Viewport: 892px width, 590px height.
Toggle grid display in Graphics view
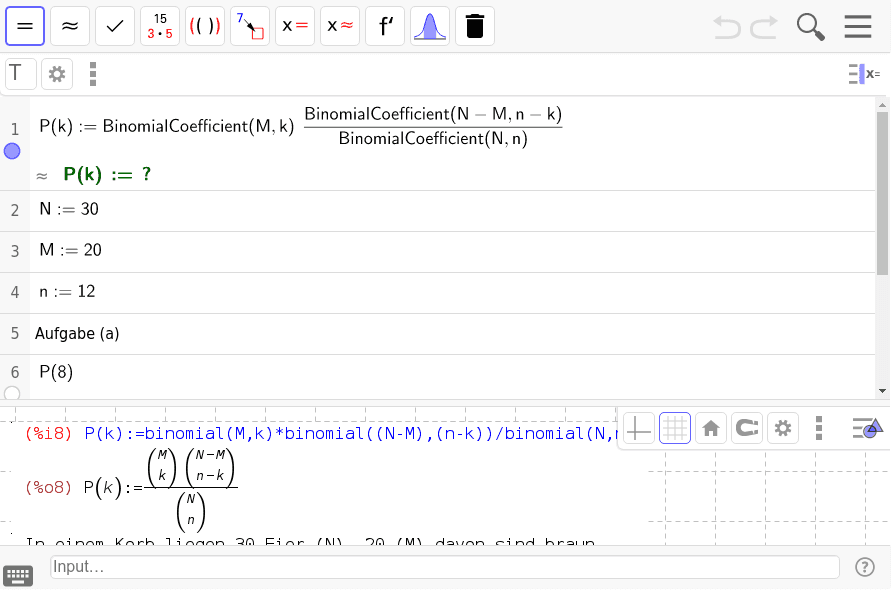(x=675, y=428)
